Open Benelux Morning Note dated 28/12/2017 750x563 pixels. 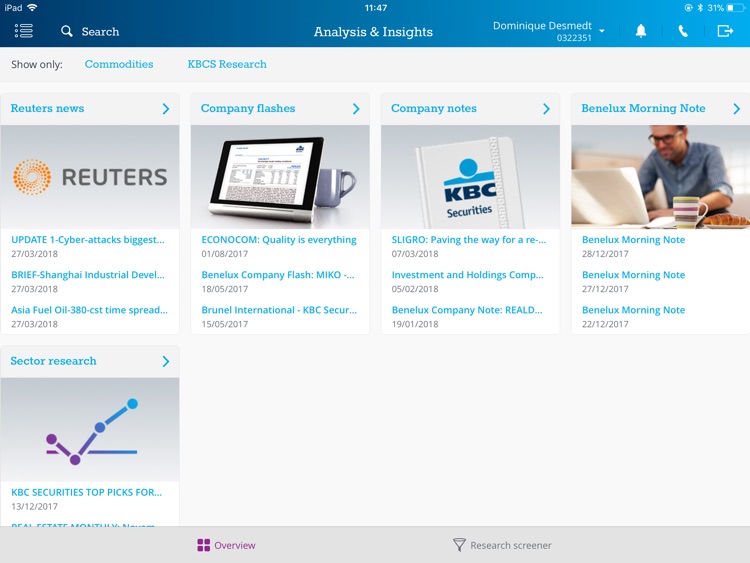click(633, 240)
